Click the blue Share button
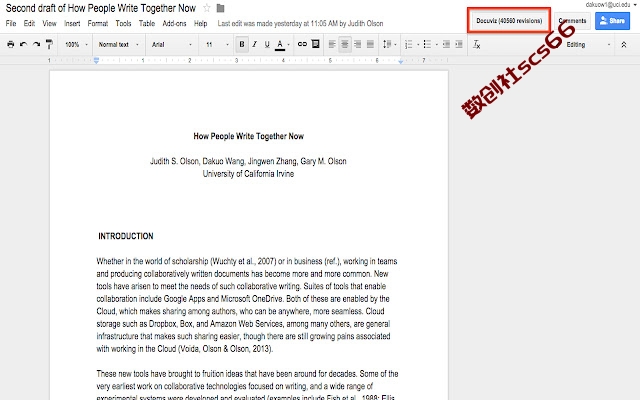The image size is (640, 400). [x=612, y=21]
